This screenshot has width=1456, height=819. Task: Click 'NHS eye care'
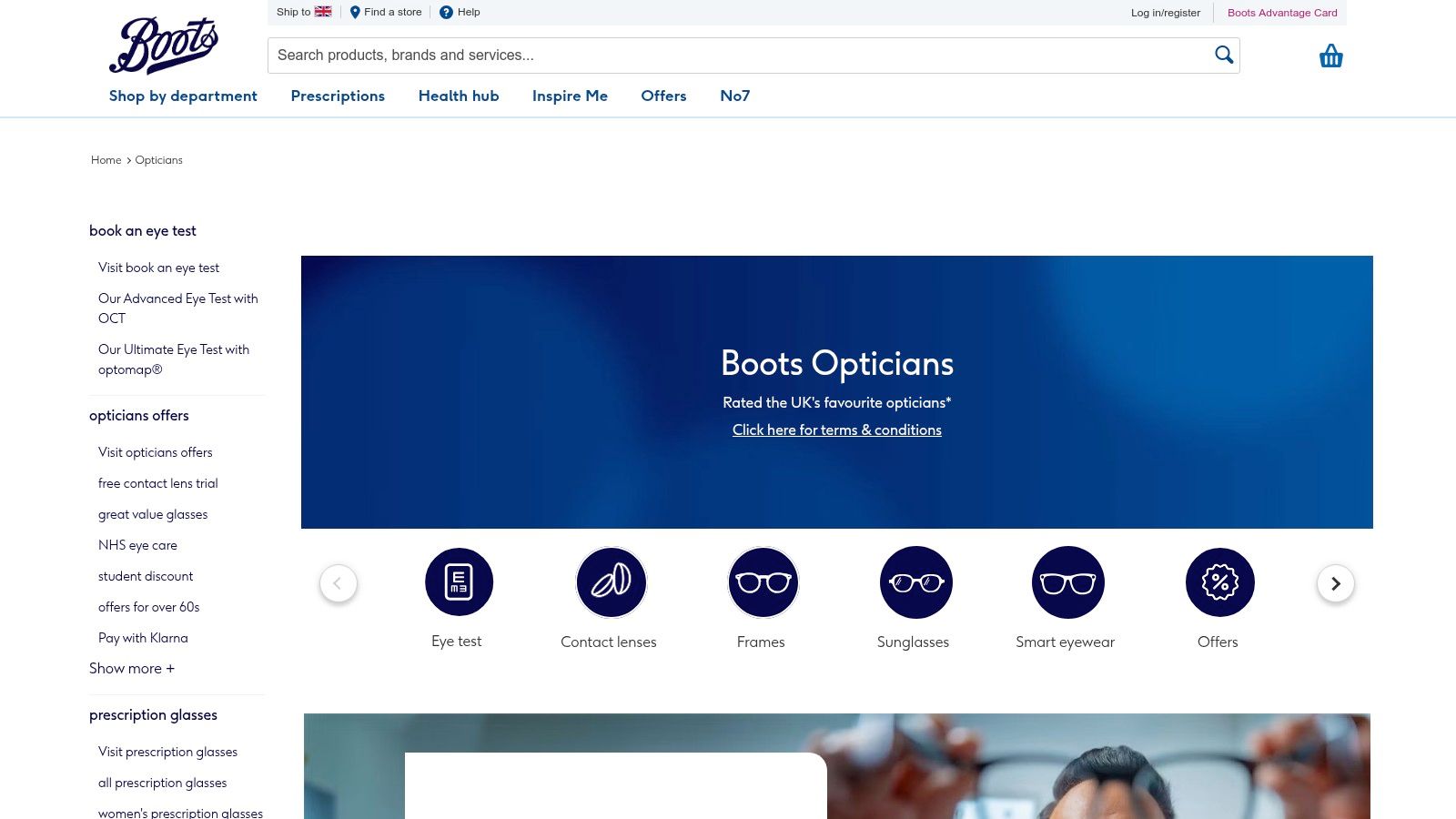(x=137, y=545)
